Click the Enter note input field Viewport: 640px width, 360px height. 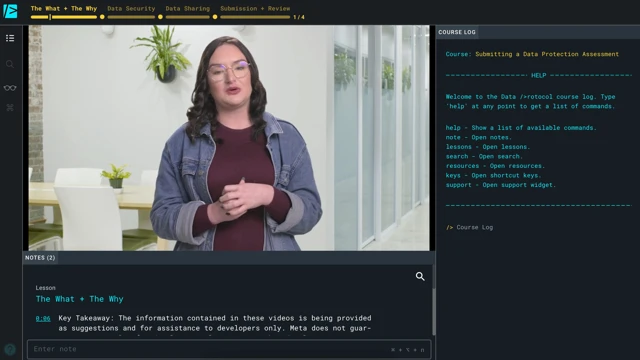coord(229,349)
